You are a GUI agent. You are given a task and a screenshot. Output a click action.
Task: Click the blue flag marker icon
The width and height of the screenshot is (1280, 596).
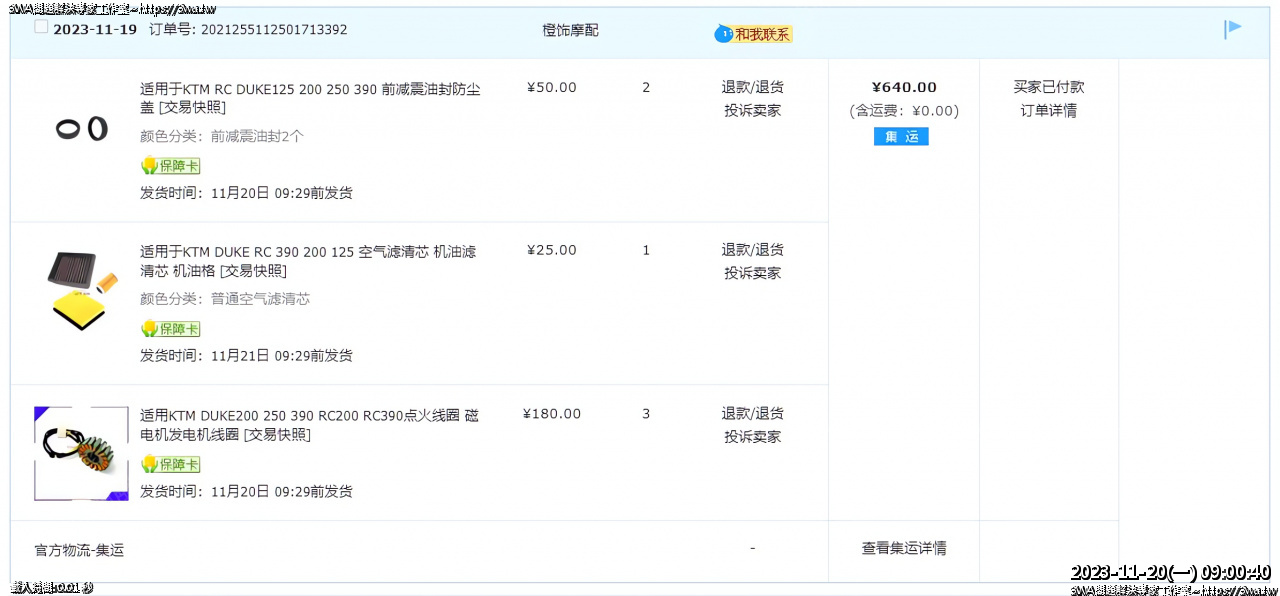click(x=1232, y=29)
